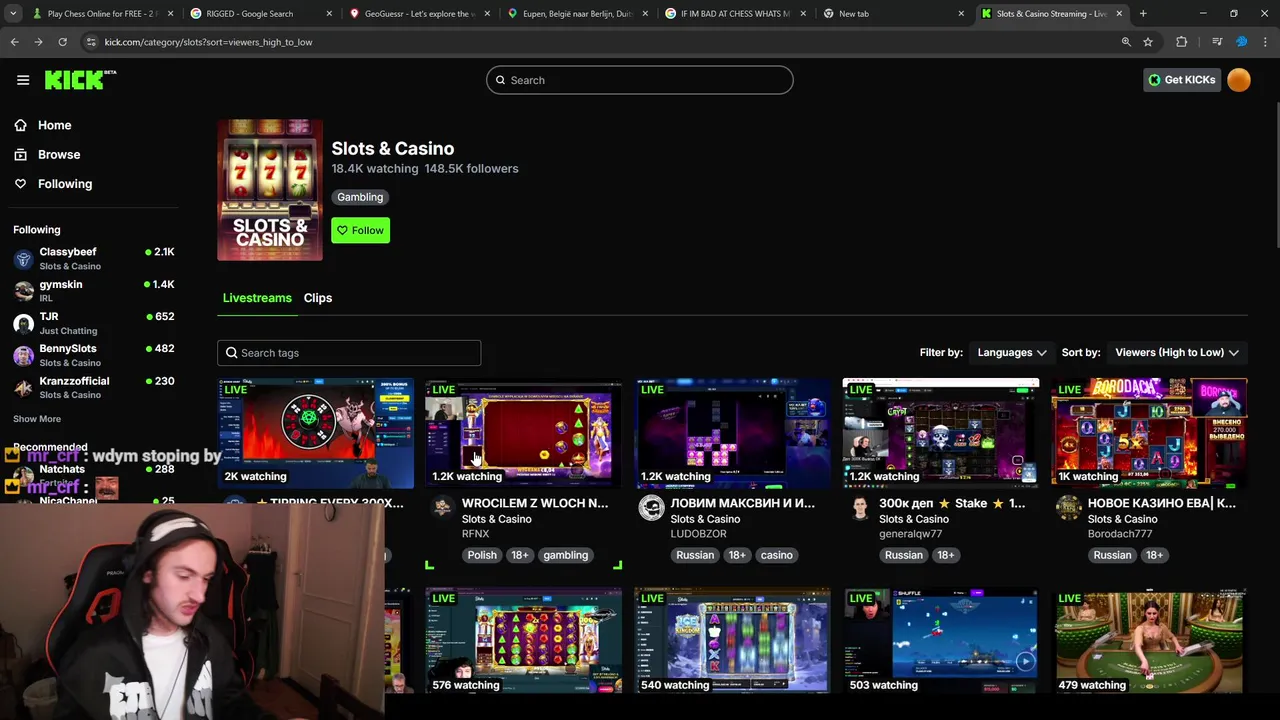Open the RFNX stream thumbnail
Screen dimensions: 1280x720
(x=523, y=433)
